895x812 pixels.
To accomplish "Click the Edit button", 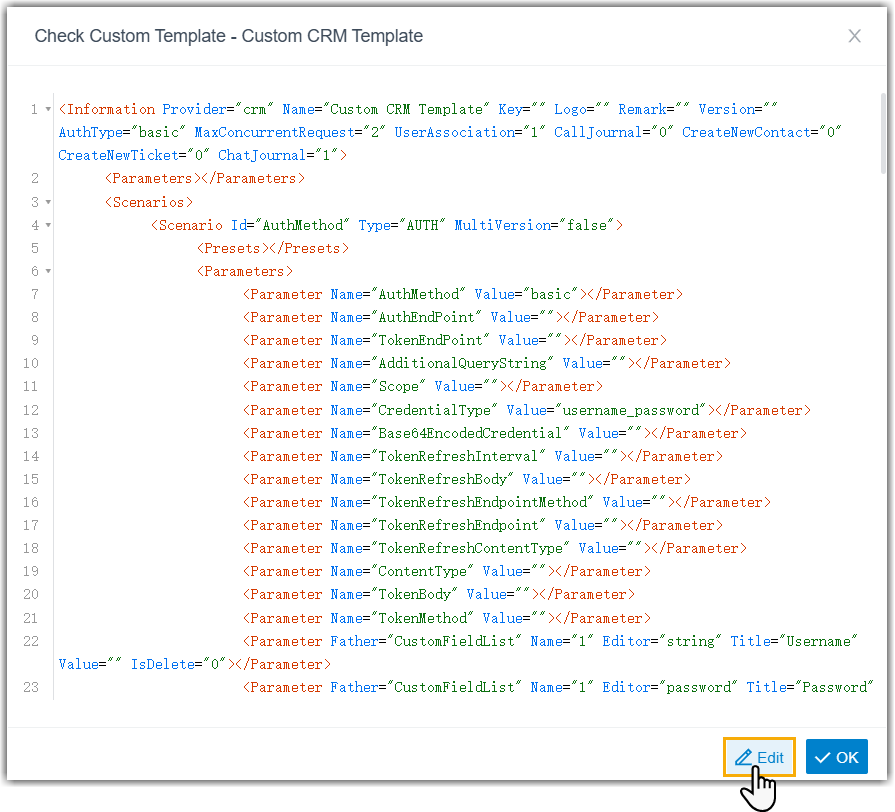I will pyautogui.click(x=759, y=757).
